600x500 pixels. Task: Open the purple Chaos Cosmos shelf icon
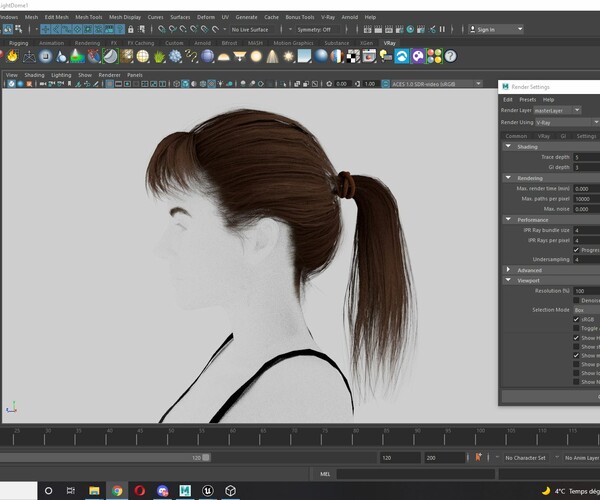[418, 57]
